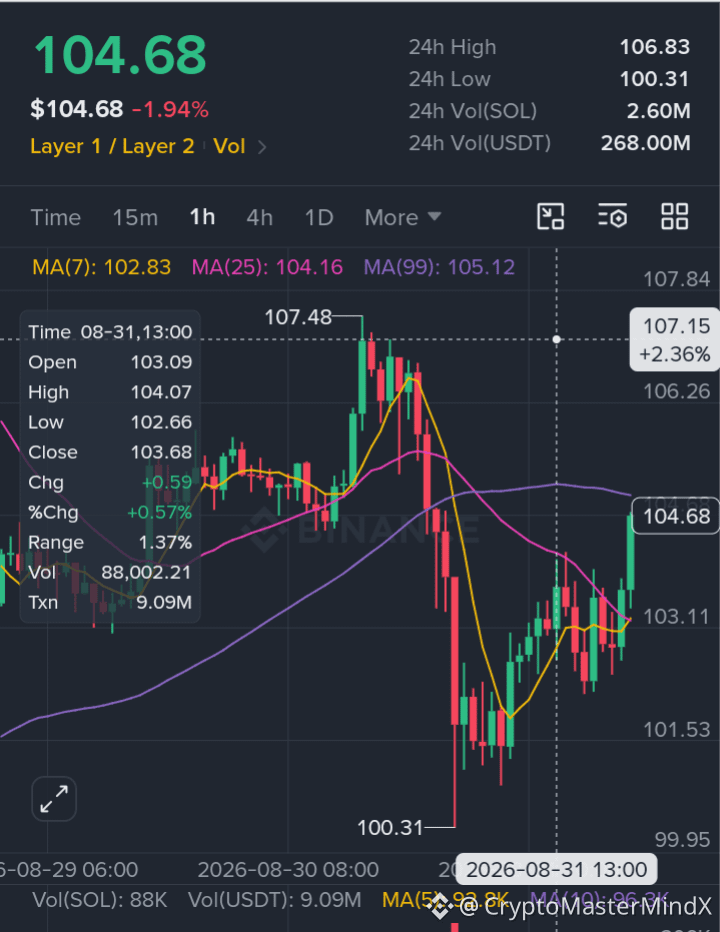
Task: Click the 99.95 price axis label
Action: 682,840
